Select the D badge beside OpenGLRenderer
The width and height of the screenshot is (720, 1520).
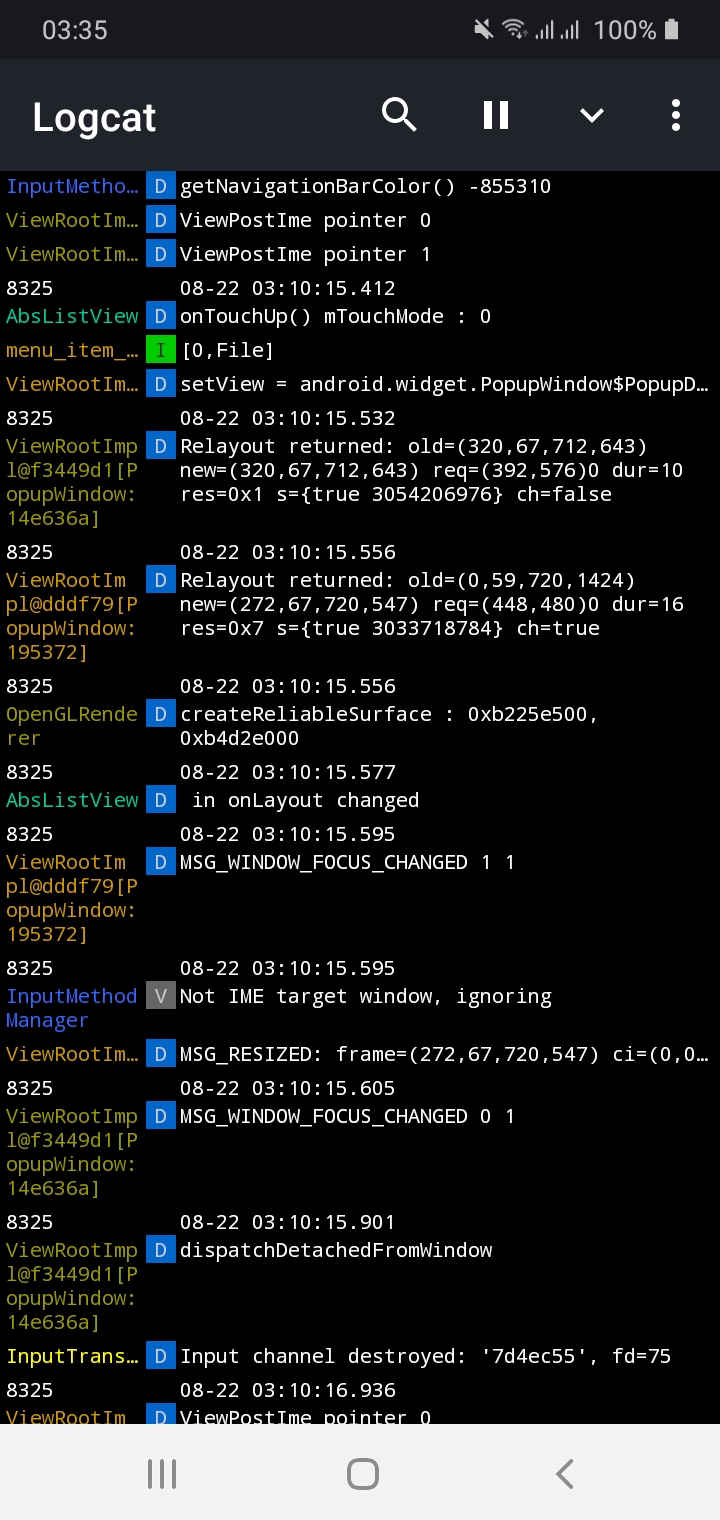tap(160, 714)
